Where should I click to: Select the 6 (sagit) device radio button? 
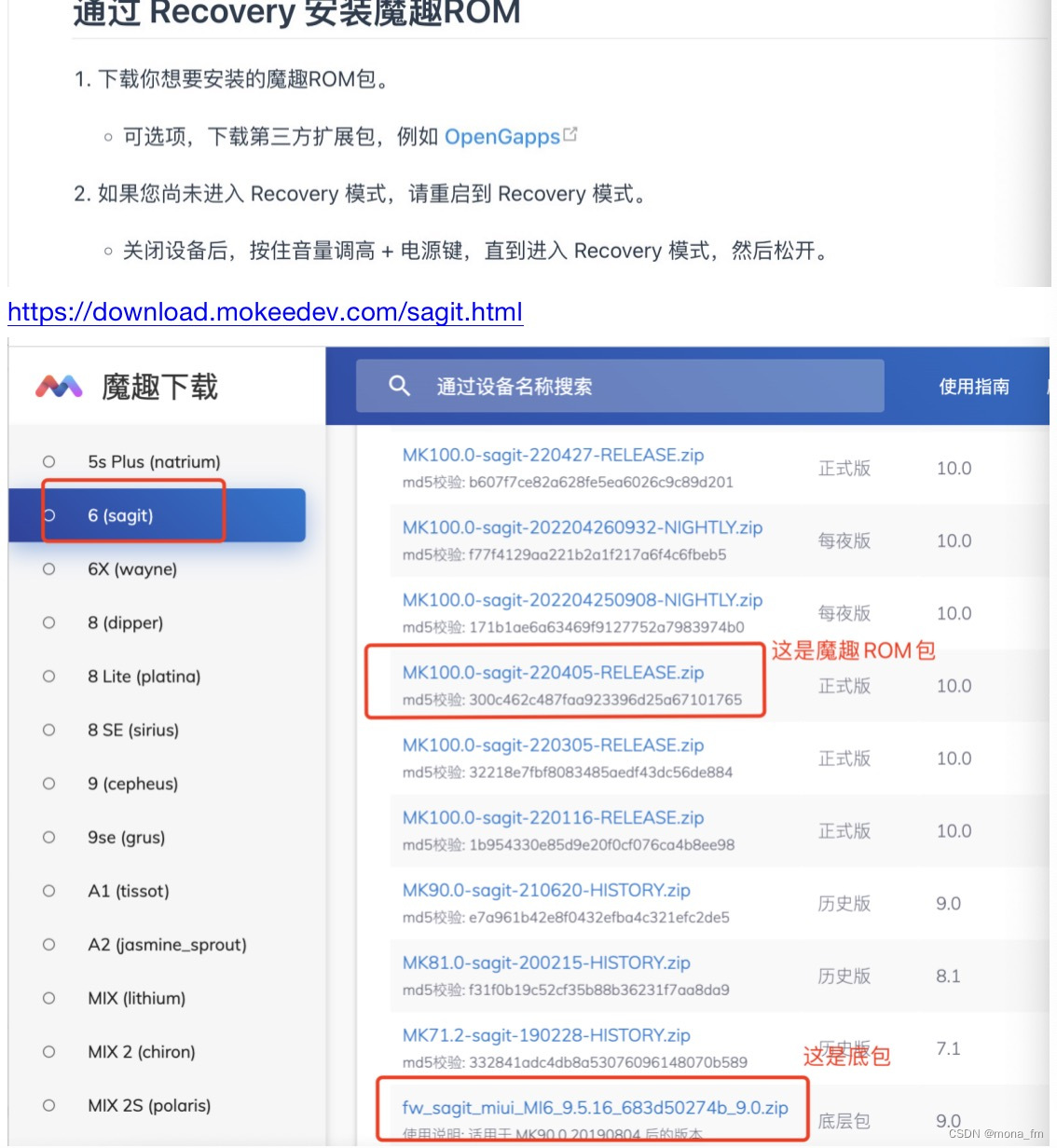51,514
